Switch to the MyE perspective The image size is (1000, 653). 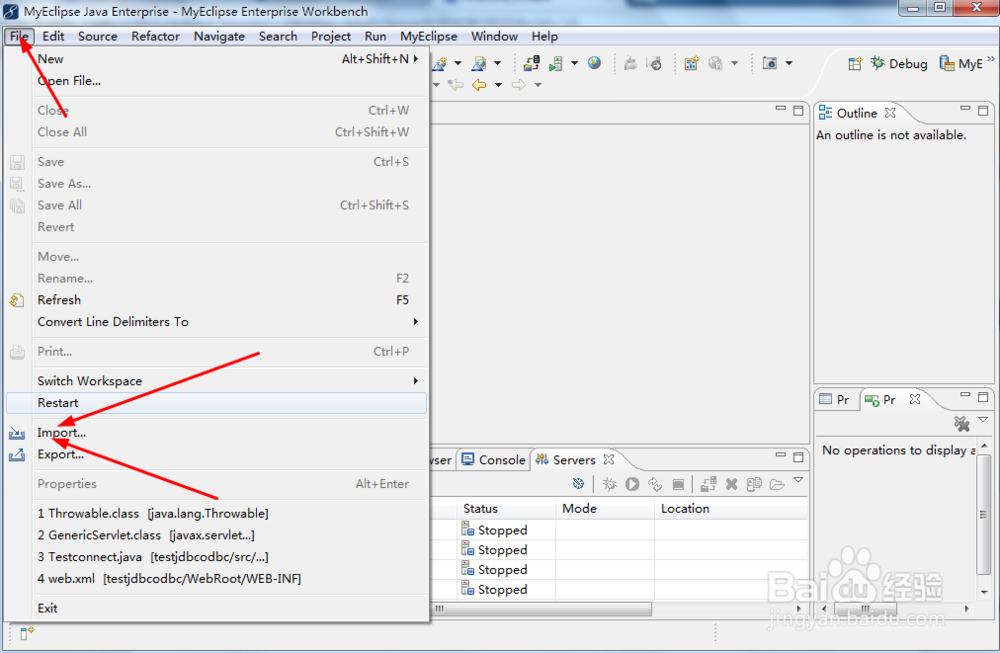(960, 64)
